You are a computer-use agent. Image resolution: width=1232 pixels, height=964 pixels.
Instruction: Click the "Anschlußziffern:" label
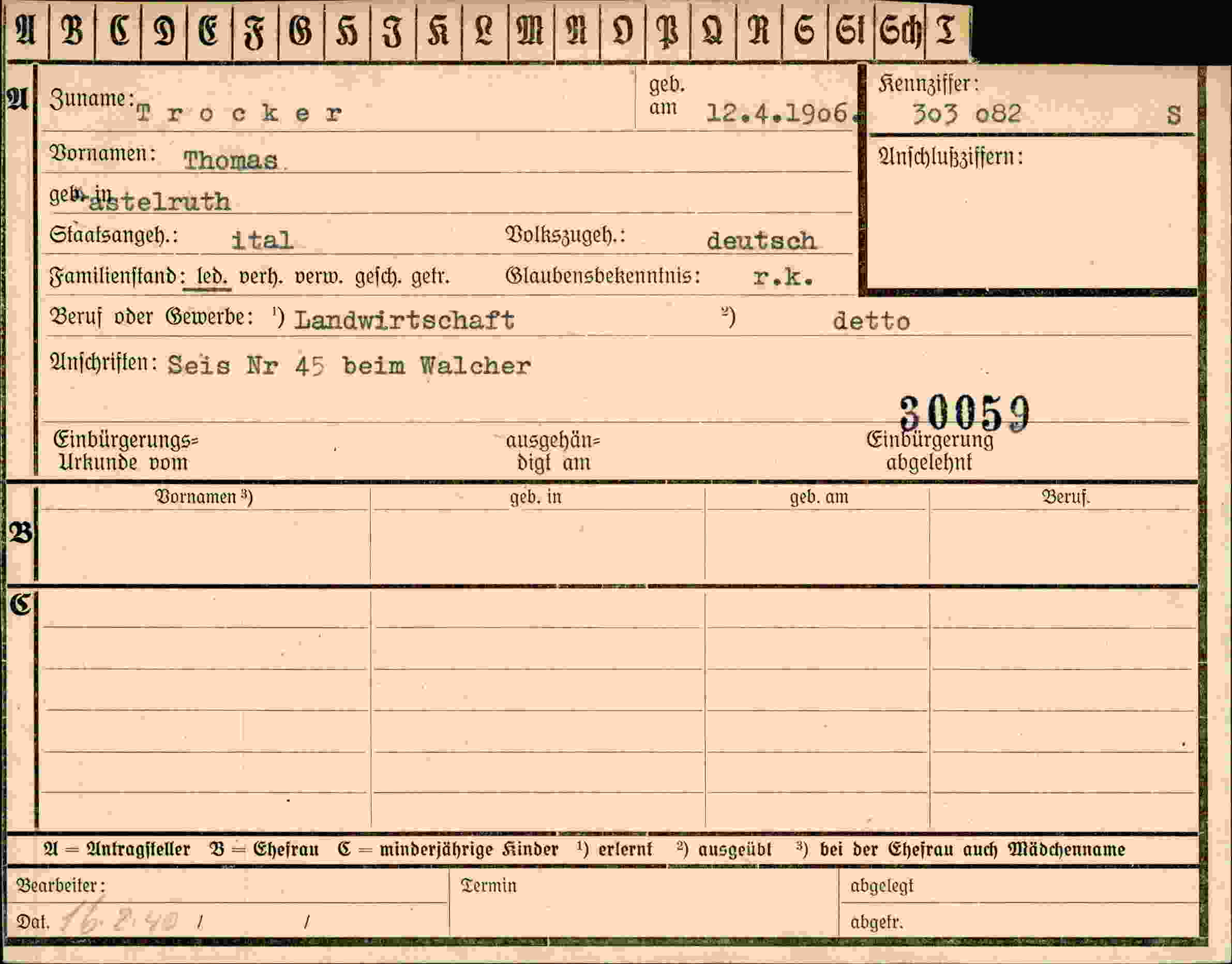click(951, 156)
